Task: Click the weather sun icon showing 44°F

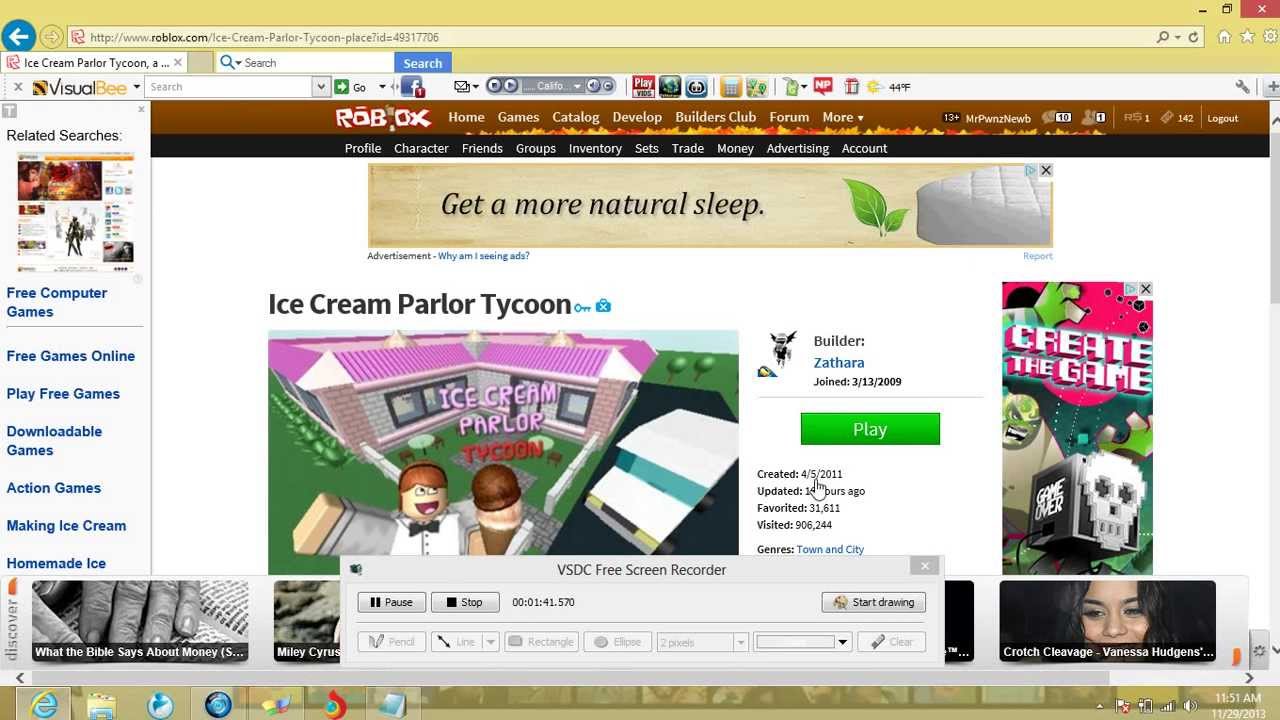Action: pos(873,87)
